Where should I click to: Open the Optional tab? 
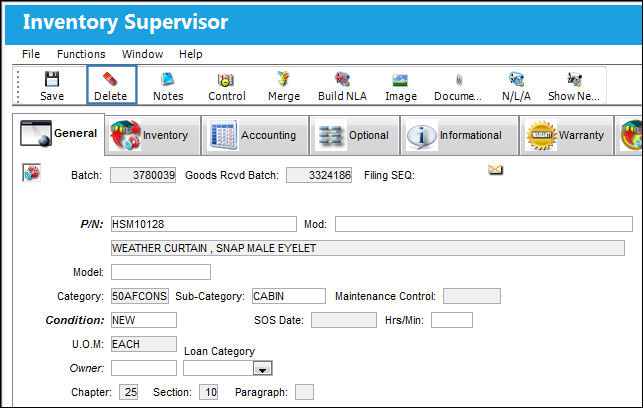click(x=354, y=135)
